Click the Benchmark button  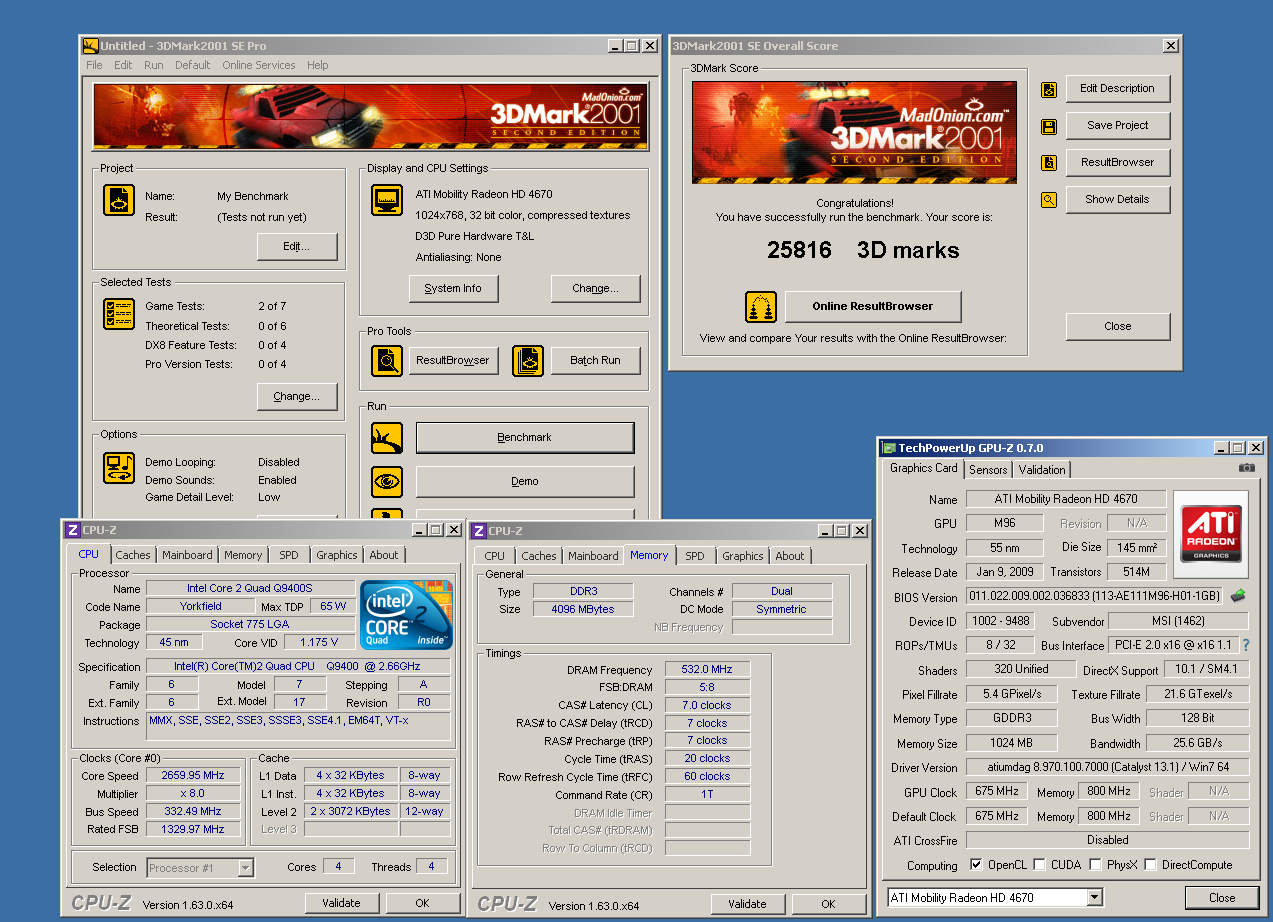tap(525, 438)
